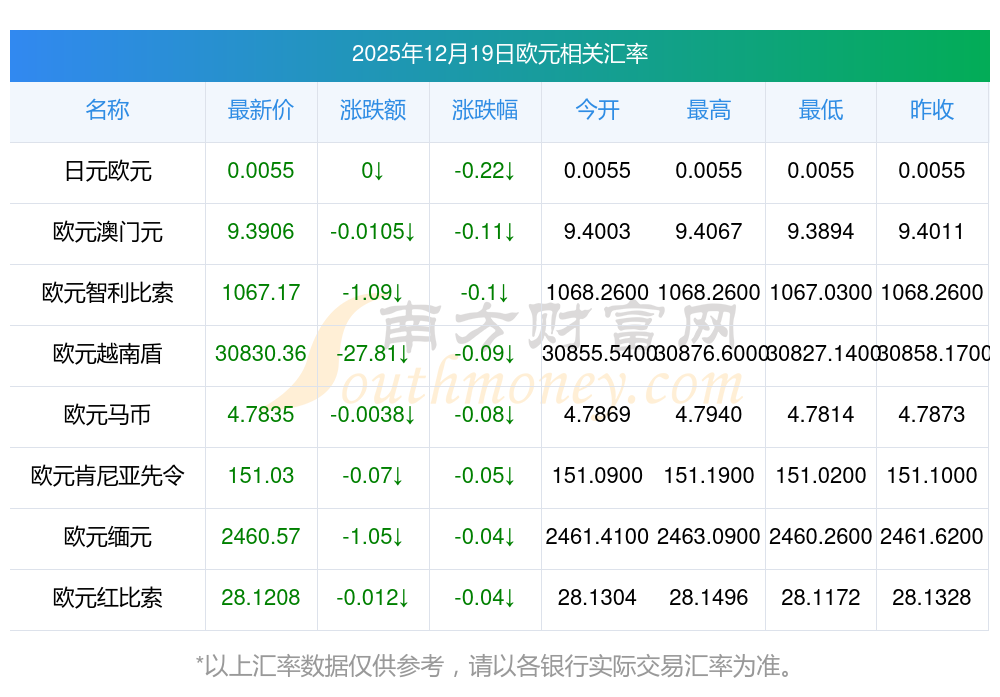Click the 涨跌幅 column header
1000x697 pixels.
(x=485, y=110)
